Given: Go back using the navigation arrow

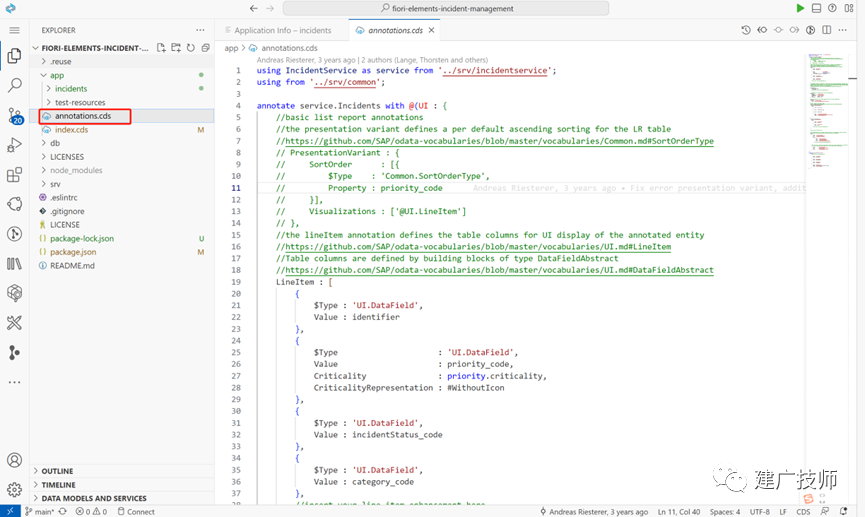Looking at the screenshot, I should coord(253,8).
